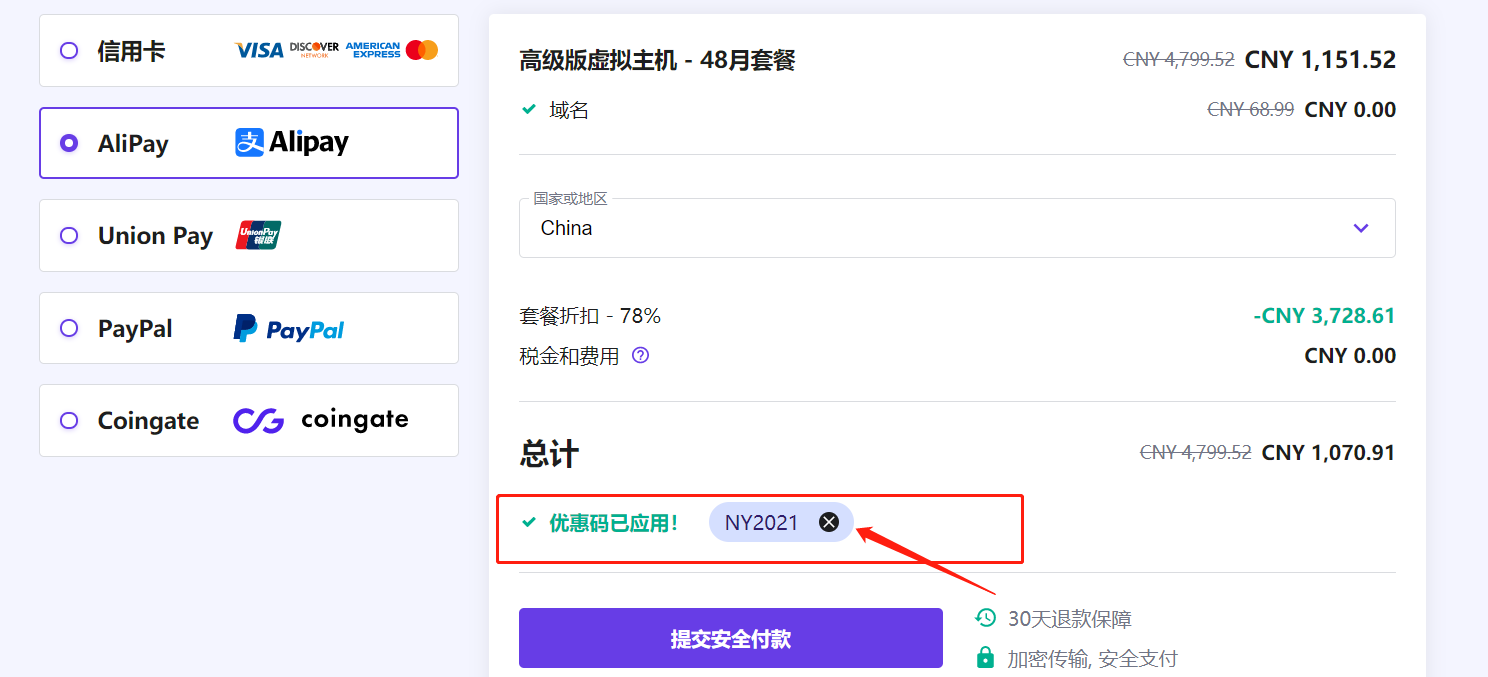This screenshot has width=1488, height=677.
Task: Click the taxes and fees help icon
Action: tap(641, 355)
